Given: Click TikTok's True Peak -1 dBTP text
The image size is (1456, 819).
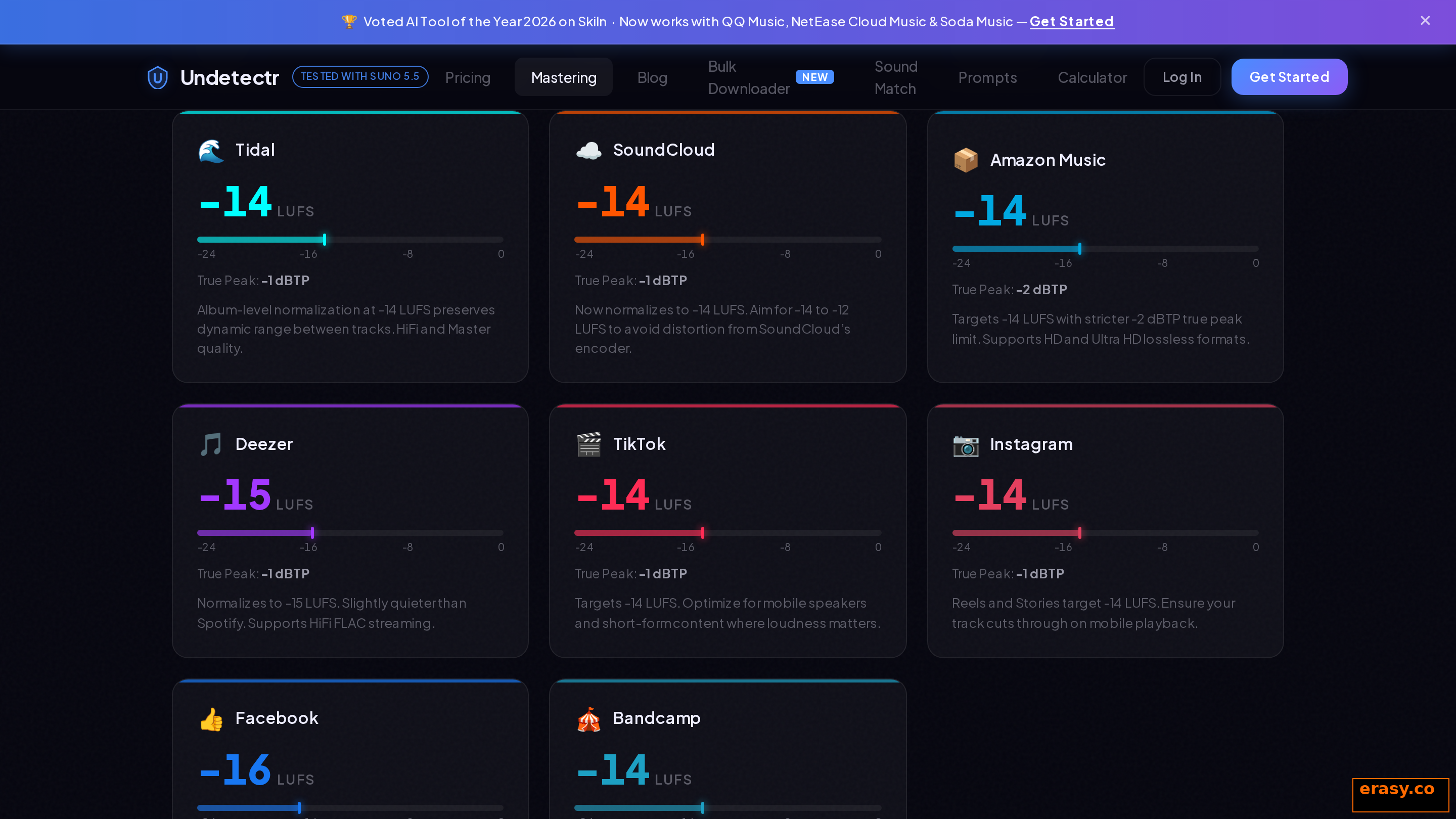Looking at the screenshot, I should pos(631,574).
